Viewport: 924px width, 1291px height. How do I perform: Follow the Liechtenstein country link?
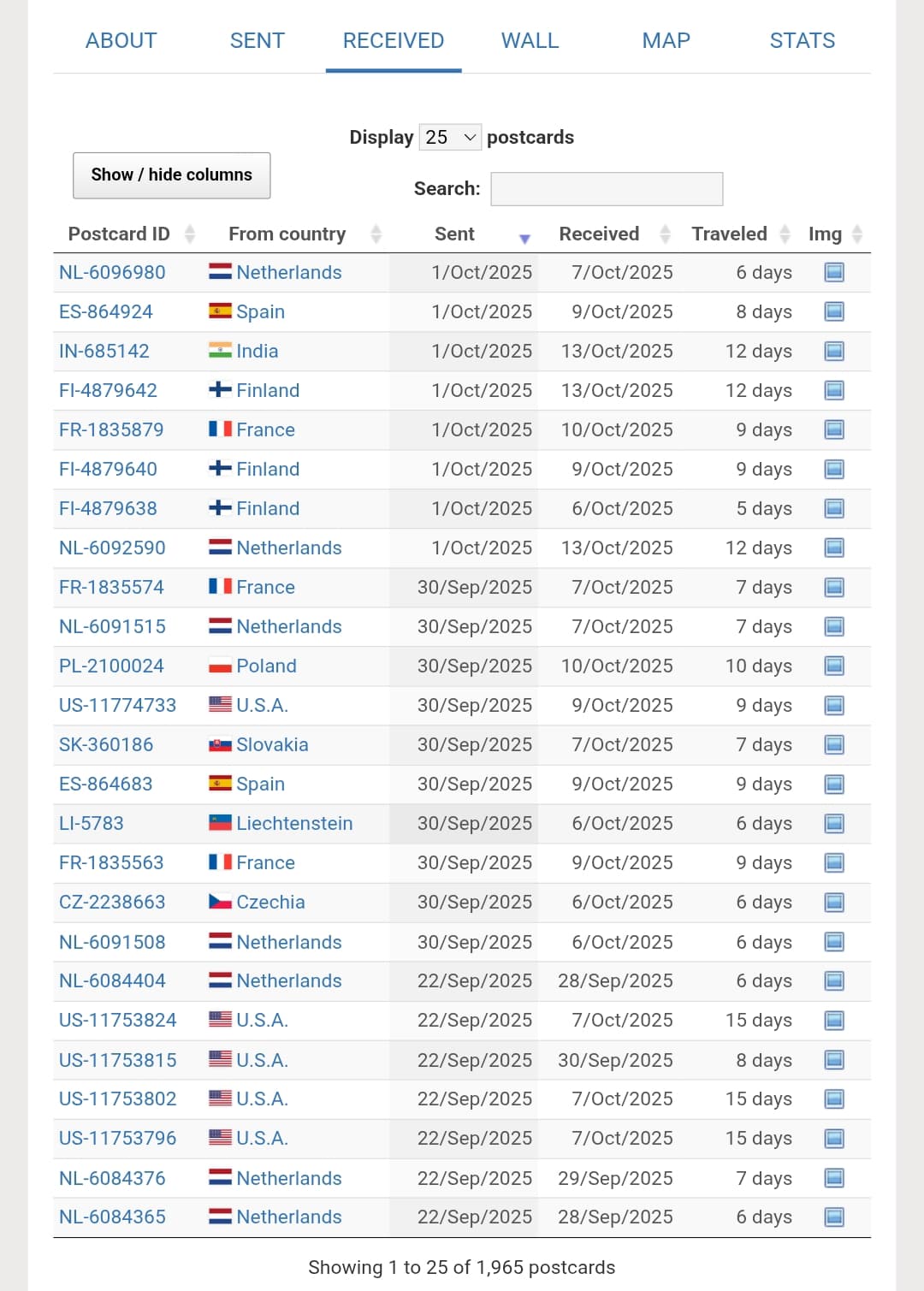coord(294,823)
